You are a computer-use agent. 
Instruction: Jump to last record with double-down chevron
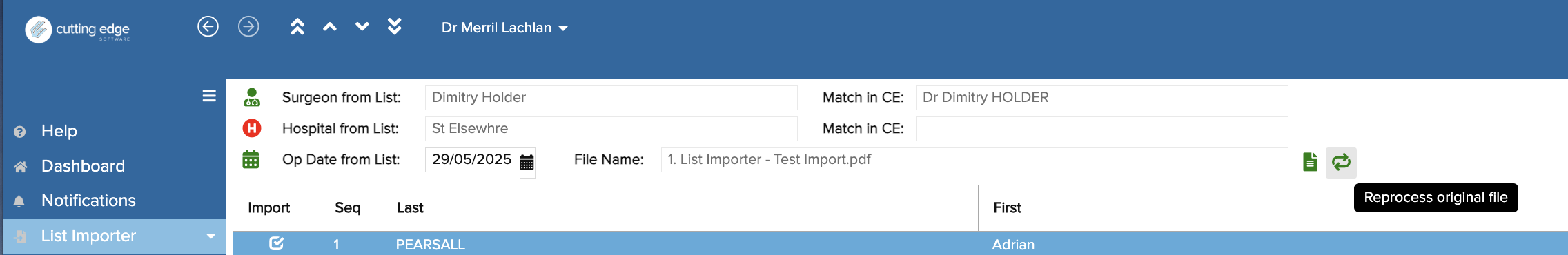[x=395, y=27]
